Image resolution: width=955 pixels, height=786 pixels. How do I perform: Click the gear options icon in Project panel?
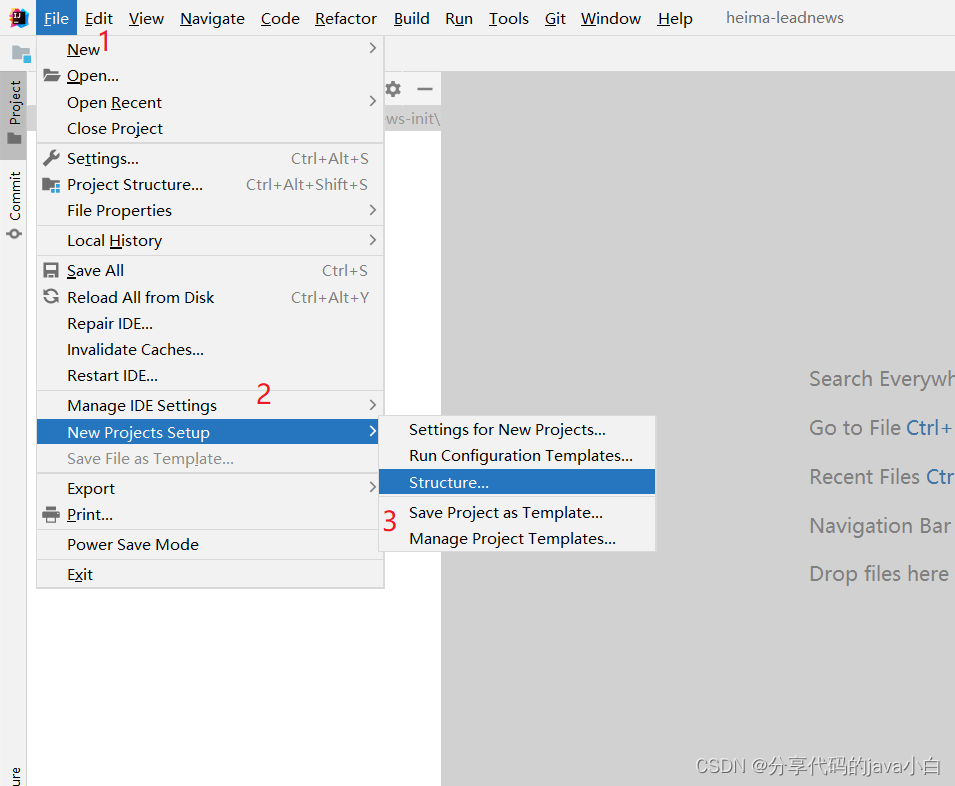(x=393, y=89)
